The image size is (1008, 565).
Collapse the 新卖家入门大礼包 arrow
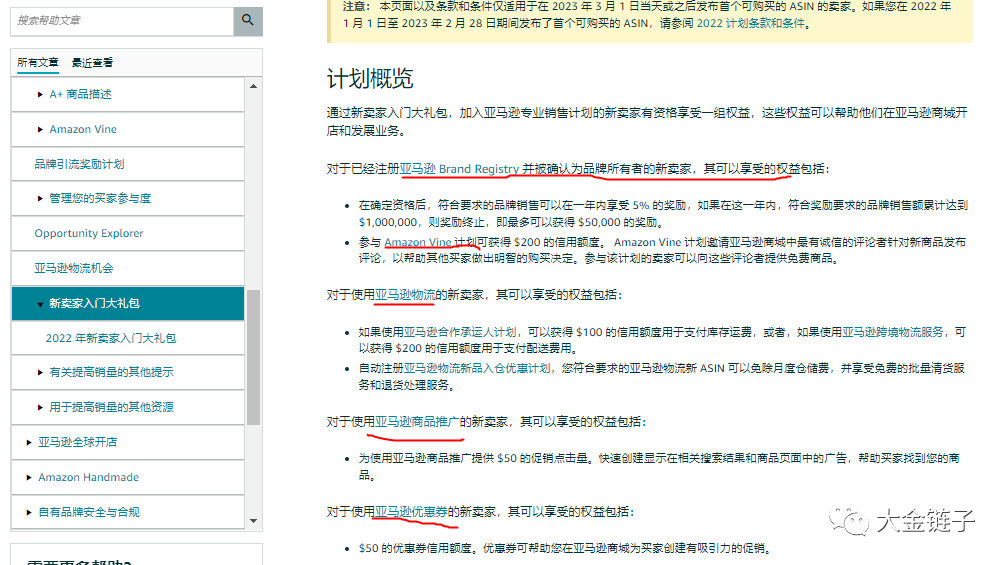pos(40,304)
